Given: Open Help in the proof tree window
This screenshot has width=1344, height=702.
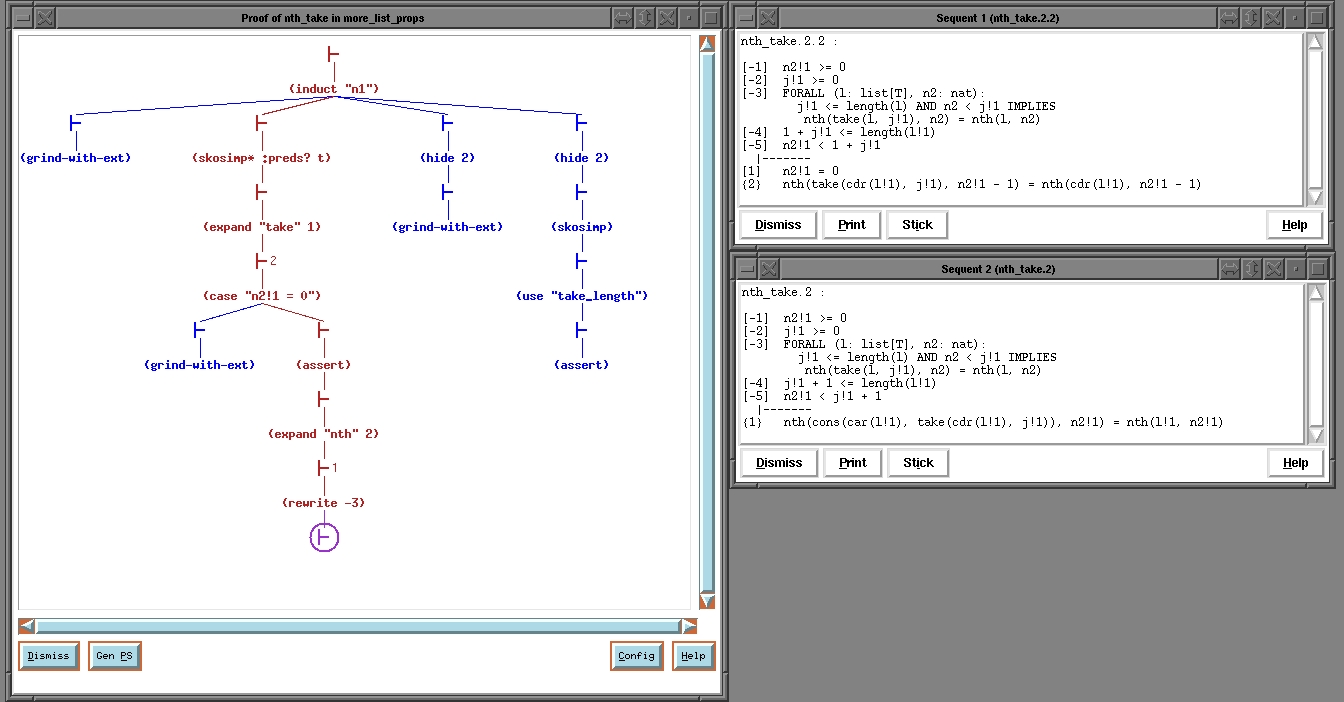Looking at the screenshot, I should (x=693, y=656).
